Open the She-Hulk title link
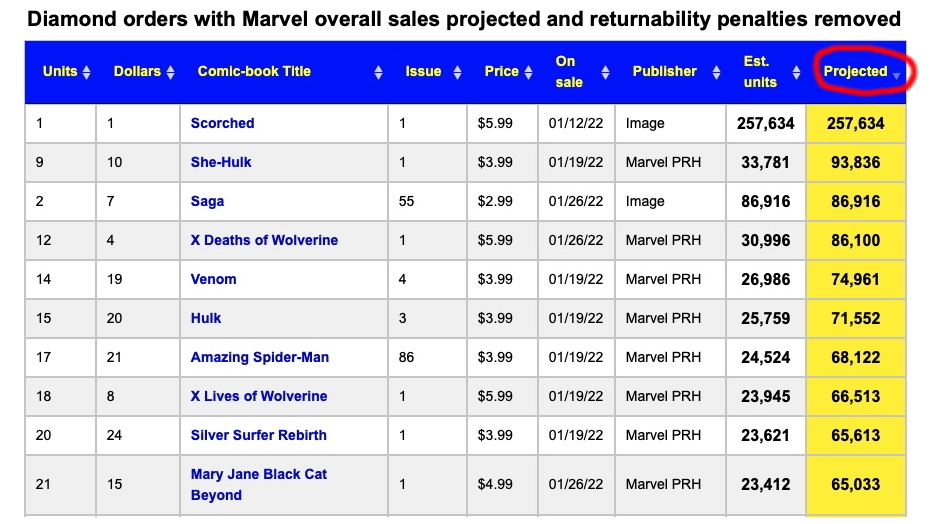Image resolution: width=933 pixels, height=524 pixels. 221,162
